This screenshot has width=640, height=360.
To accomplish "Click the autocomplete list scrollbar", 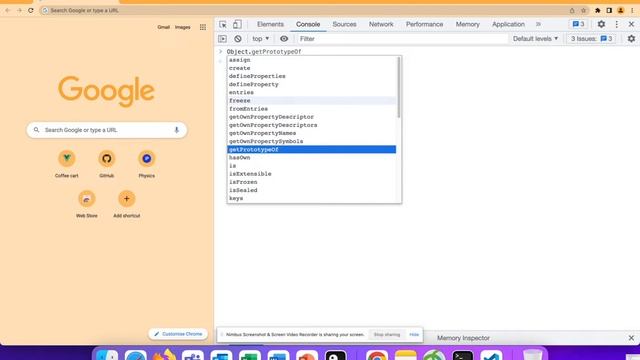I will tap(398, 88).
